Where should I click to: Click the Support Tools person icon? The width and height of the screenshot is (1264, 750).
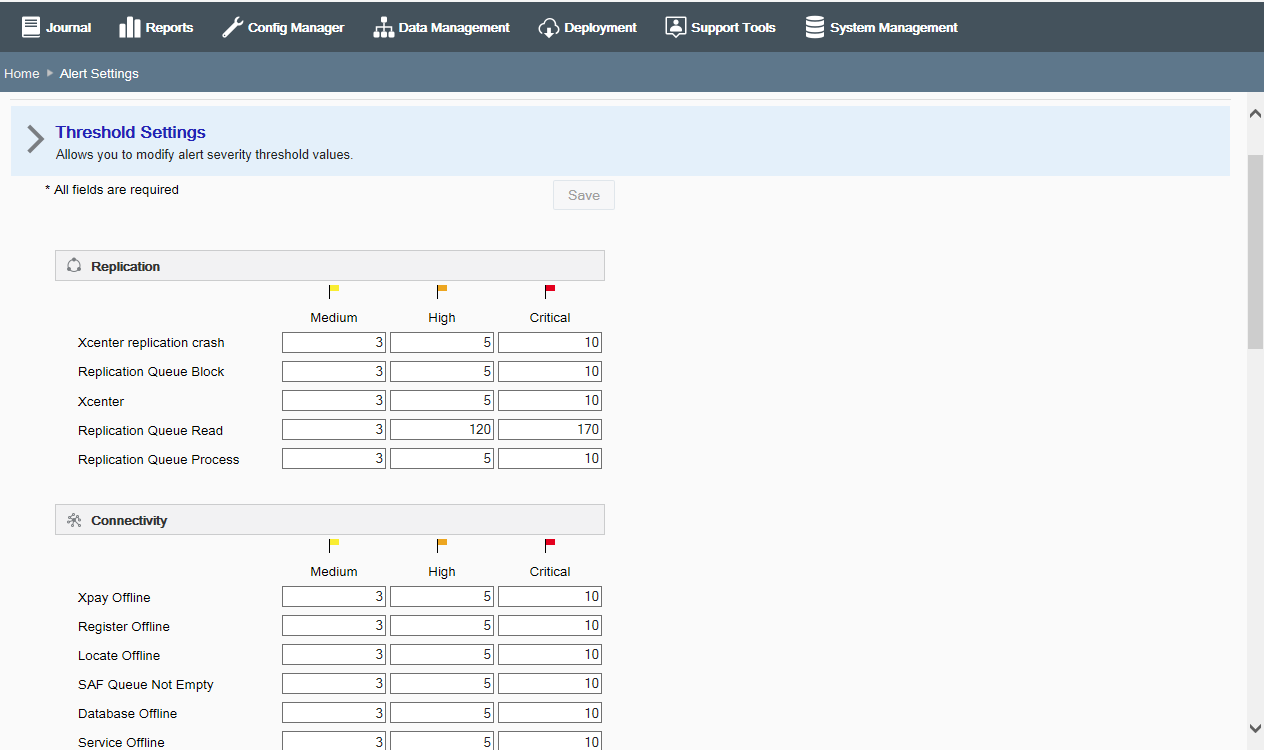(x=676, y=27)
